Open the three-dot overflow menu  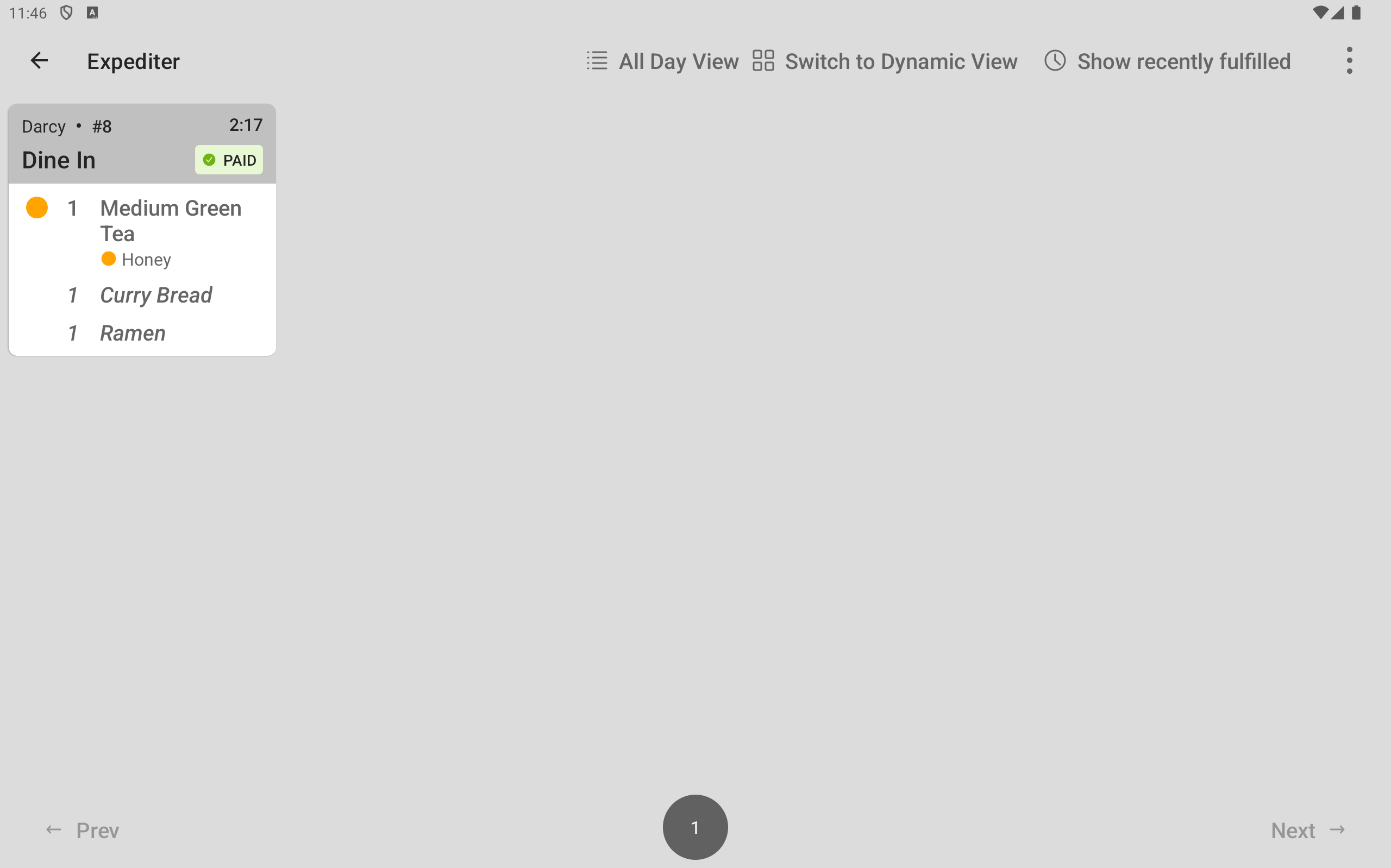pos(1349,61)
